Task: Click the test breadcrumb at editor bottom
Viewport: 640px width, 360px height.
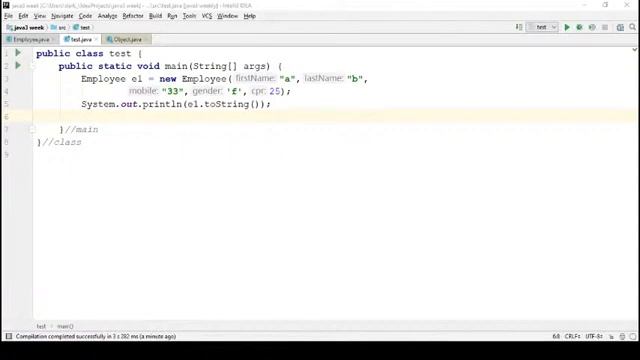Action: (41, 326)
